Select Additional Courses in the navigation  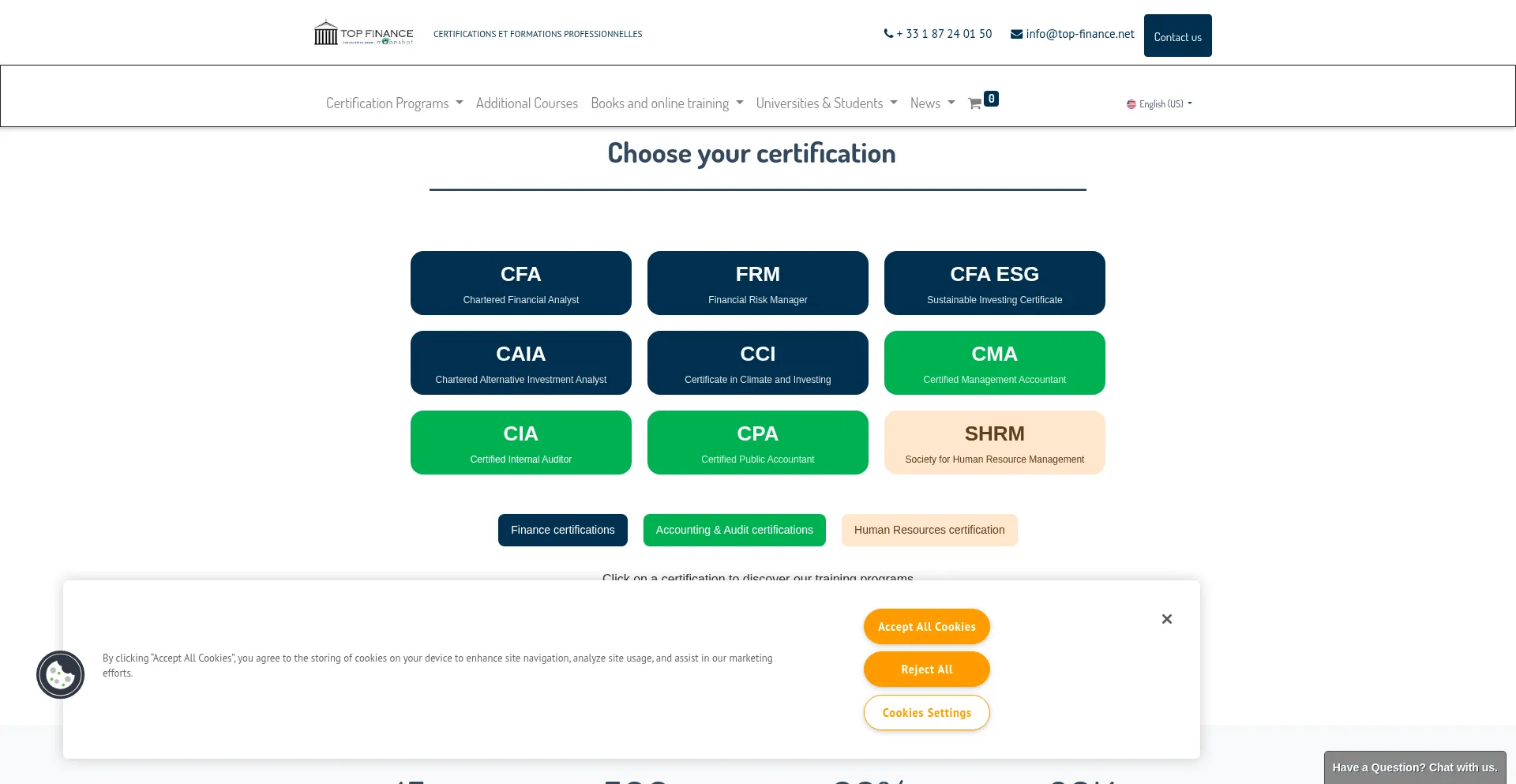(527, 103)
